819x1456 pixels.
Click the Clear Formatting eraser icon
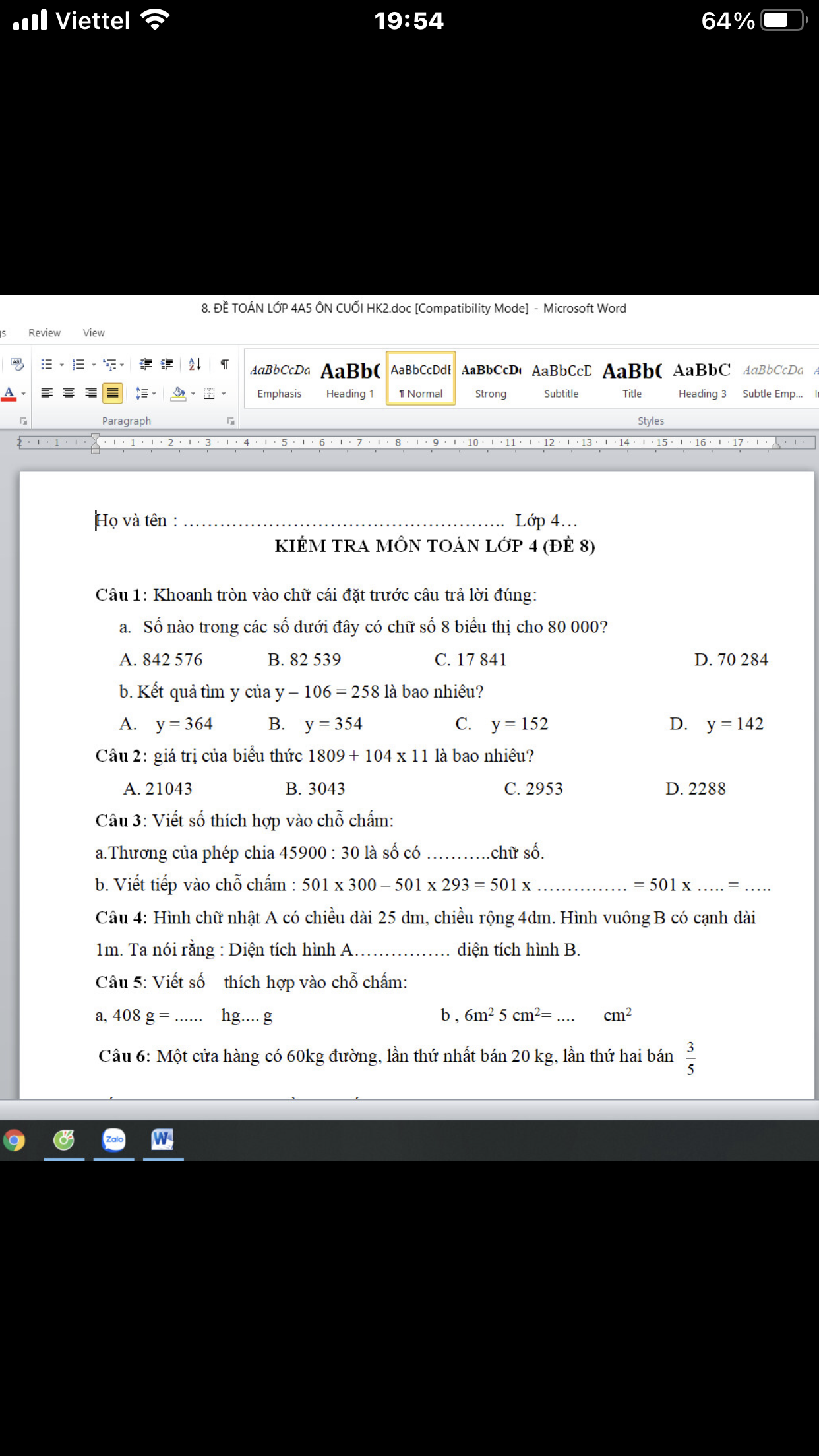(x=17, y=365)
